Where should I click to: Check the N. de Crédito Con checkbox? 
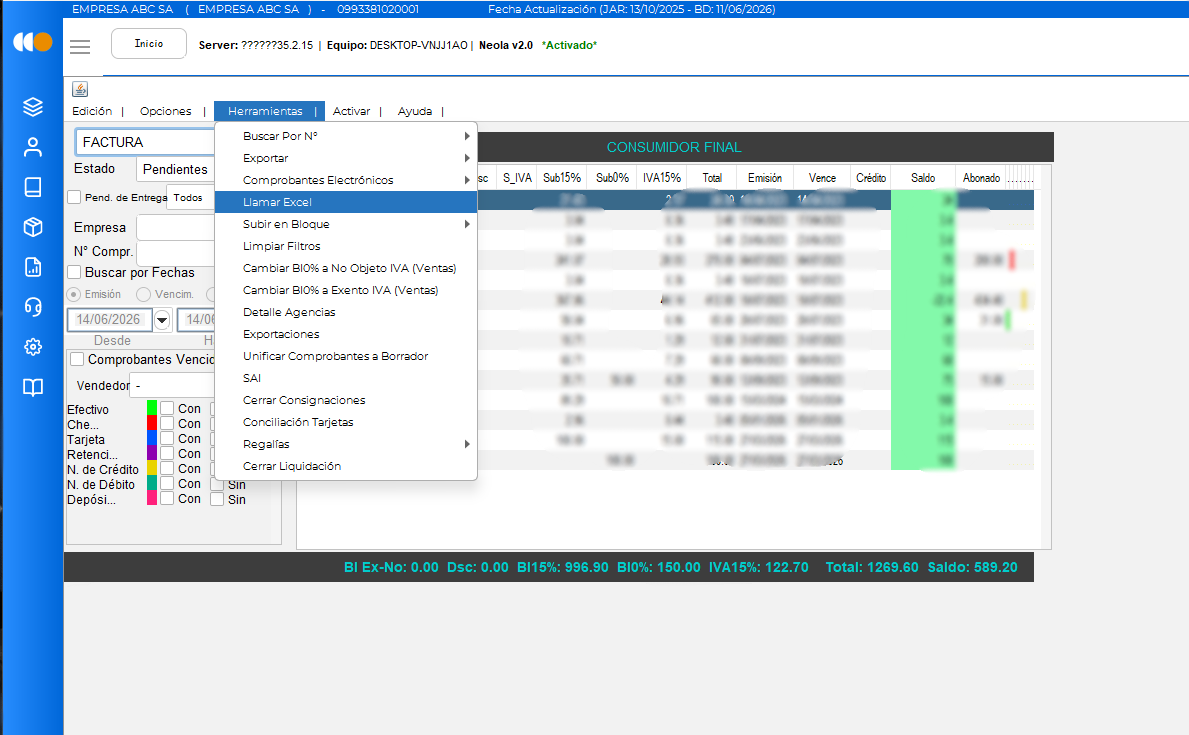coord(167,469)
